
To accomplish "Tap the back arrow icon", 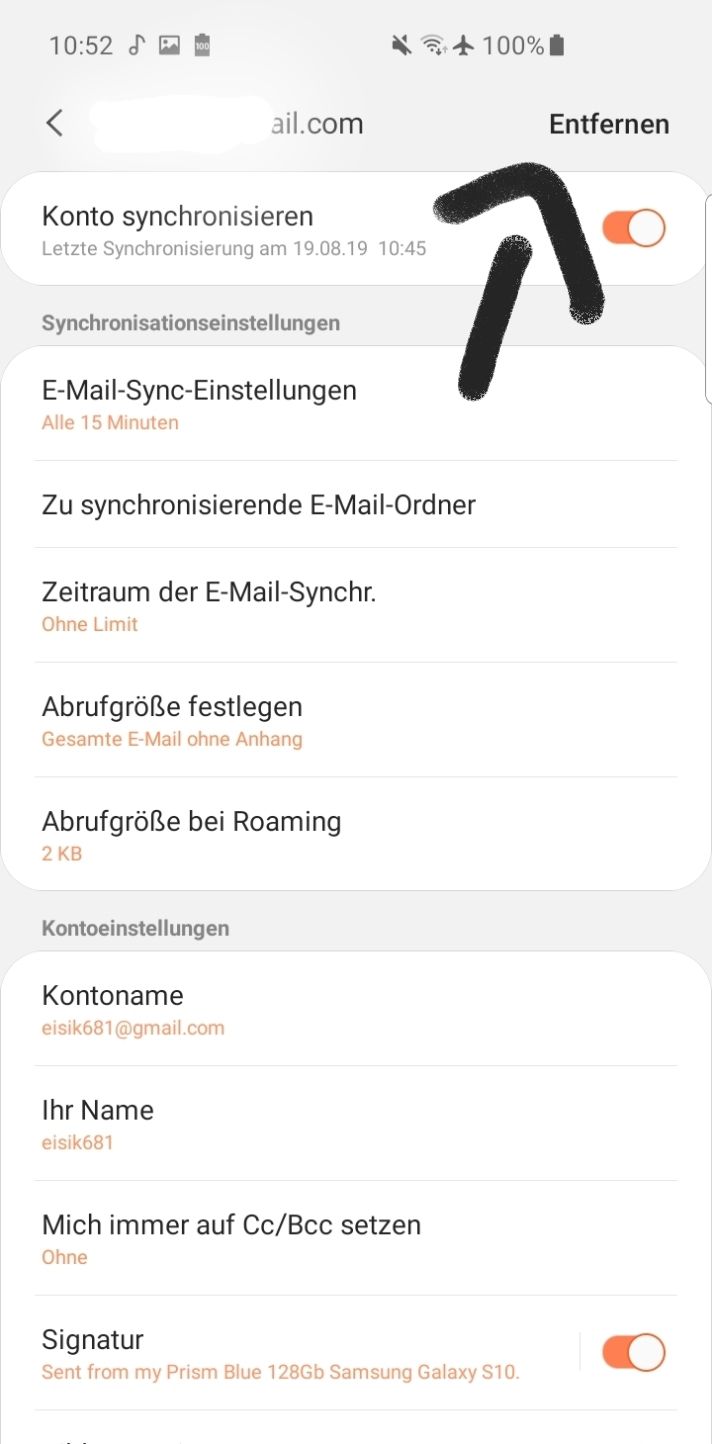I will pos(54,123).
